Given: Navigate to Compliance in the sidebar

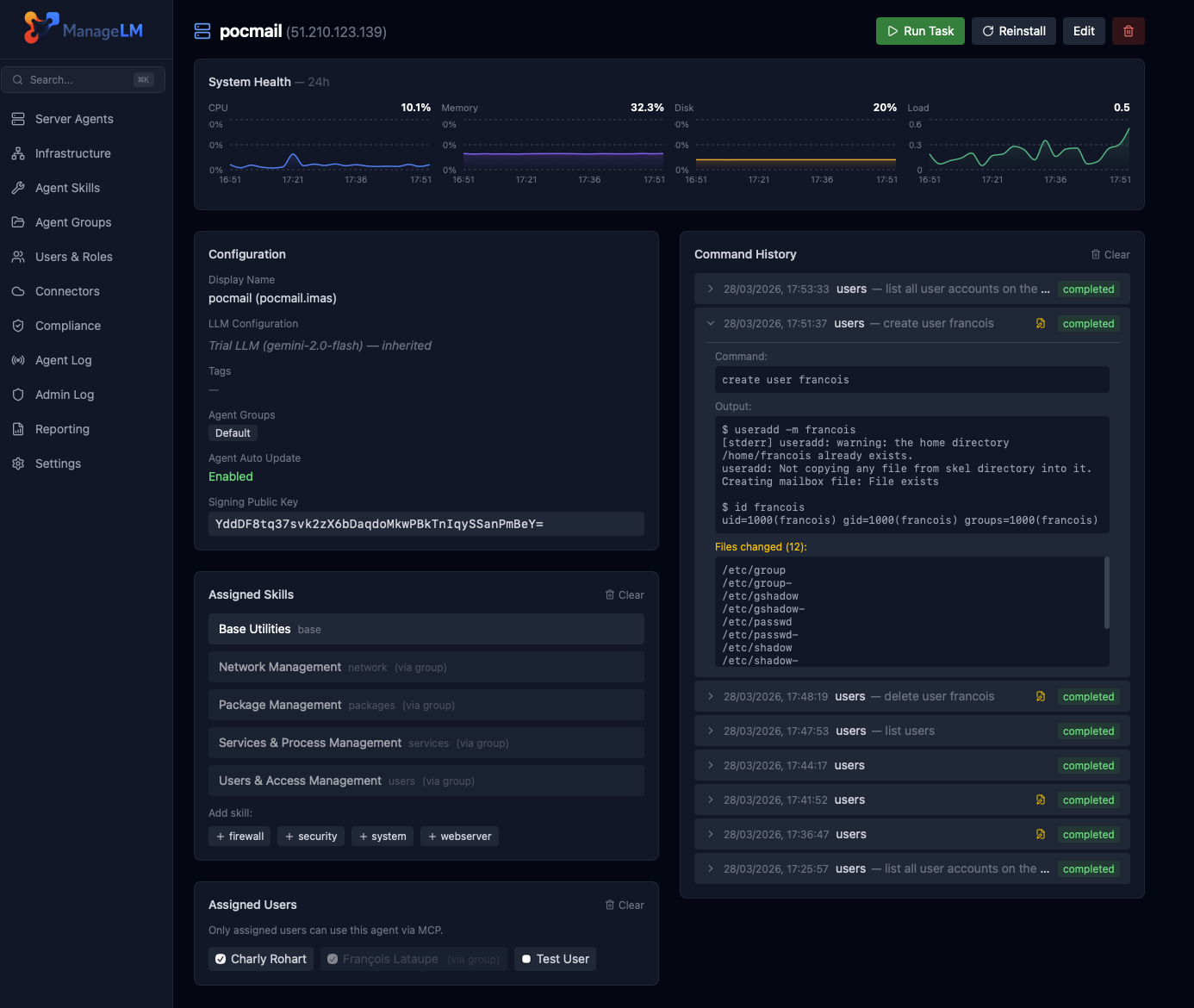Looking at the screenshot, I should point(17,326).
